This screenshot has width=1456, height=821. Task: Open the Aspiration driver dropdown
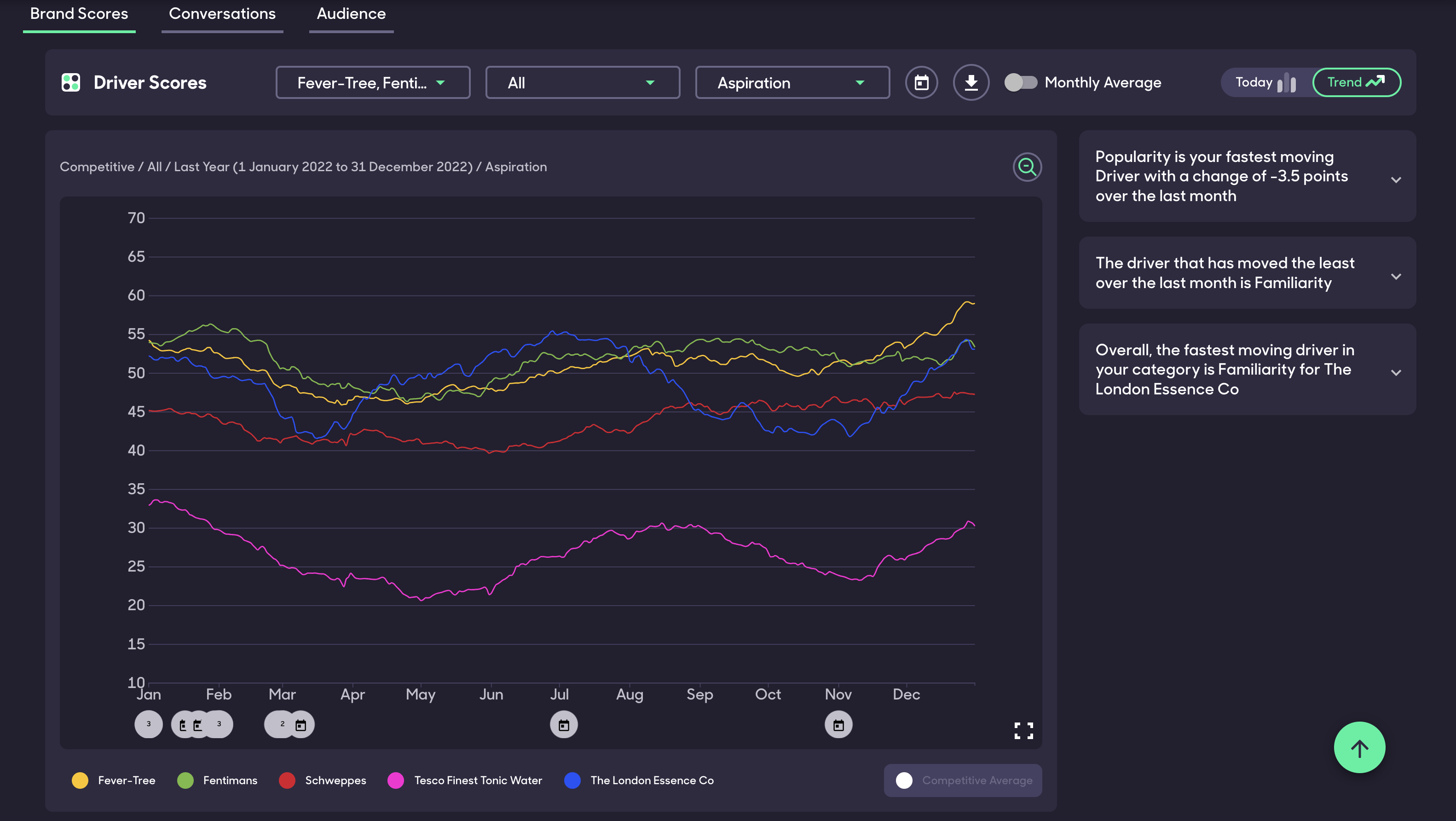792,82
